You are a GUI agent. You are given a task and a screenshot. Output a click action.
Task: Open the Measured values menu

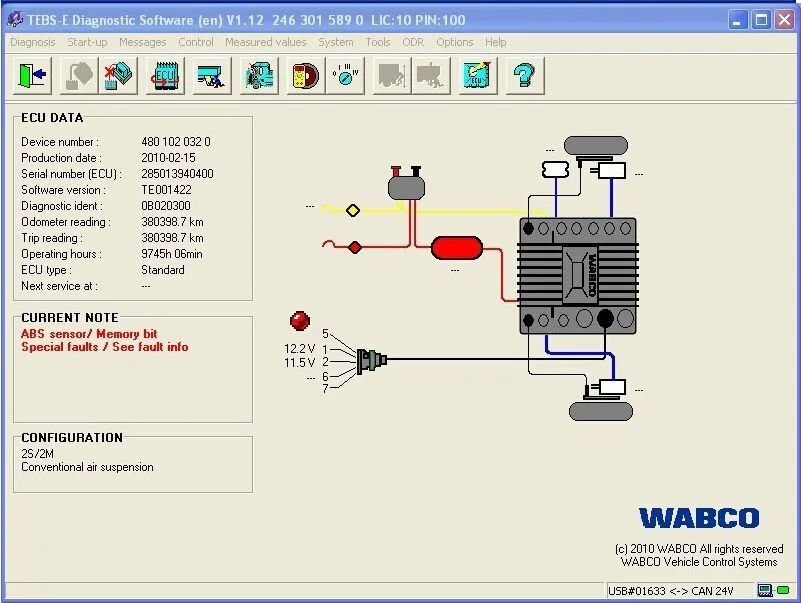pos(266,42)
